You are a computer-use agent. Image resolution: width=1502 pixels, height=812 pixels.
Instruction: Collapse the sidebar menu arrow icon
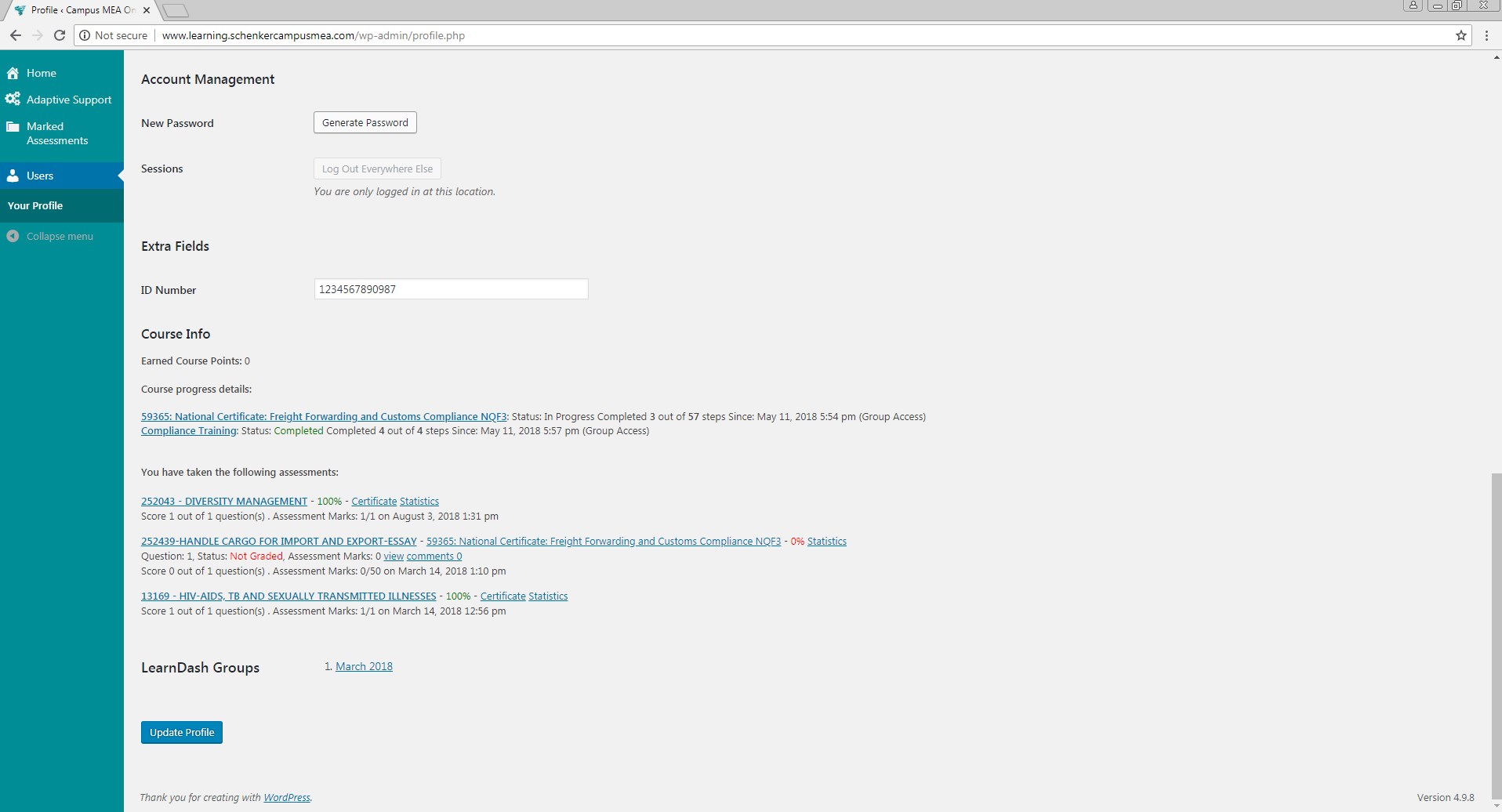pos(13,236)
